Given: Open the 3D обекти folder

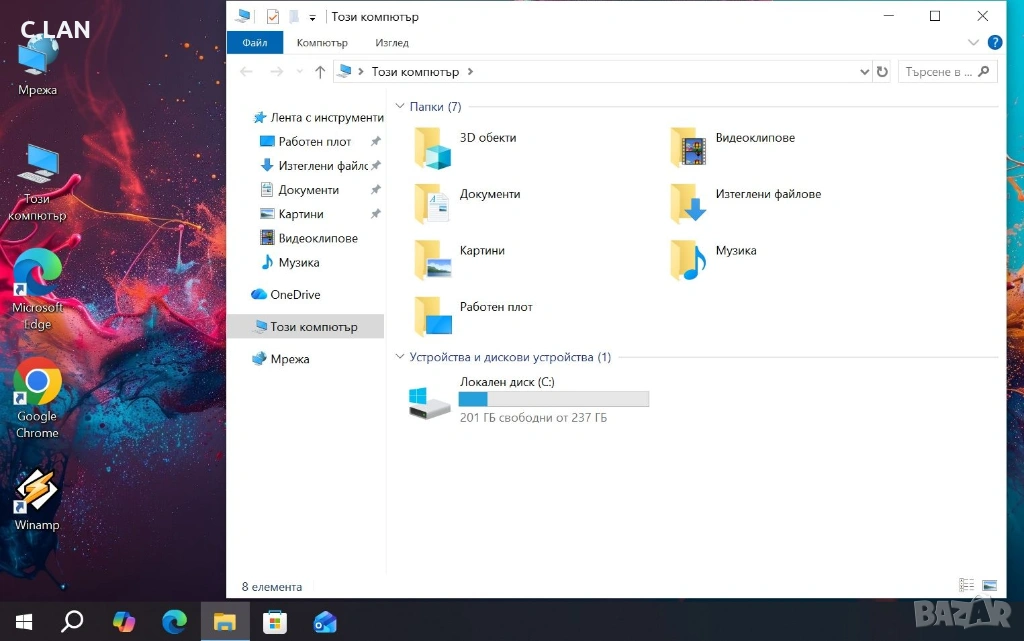Looking at the screenshot, I should (433, 148).
